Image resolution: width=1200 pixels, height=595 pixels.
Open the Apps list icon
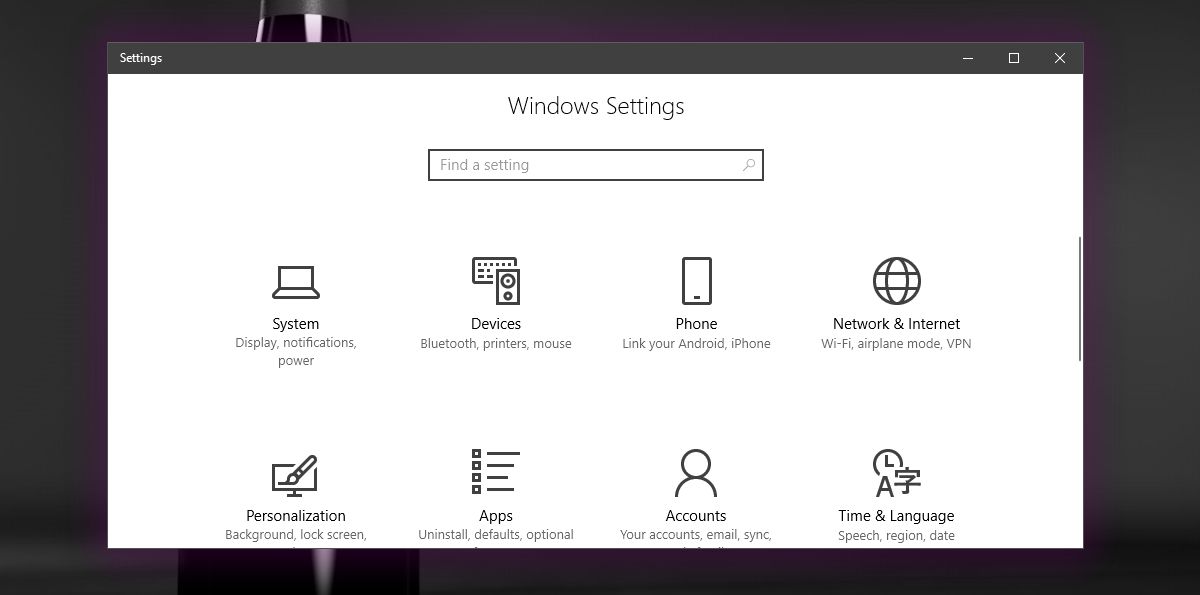click(x=496, y=472)
